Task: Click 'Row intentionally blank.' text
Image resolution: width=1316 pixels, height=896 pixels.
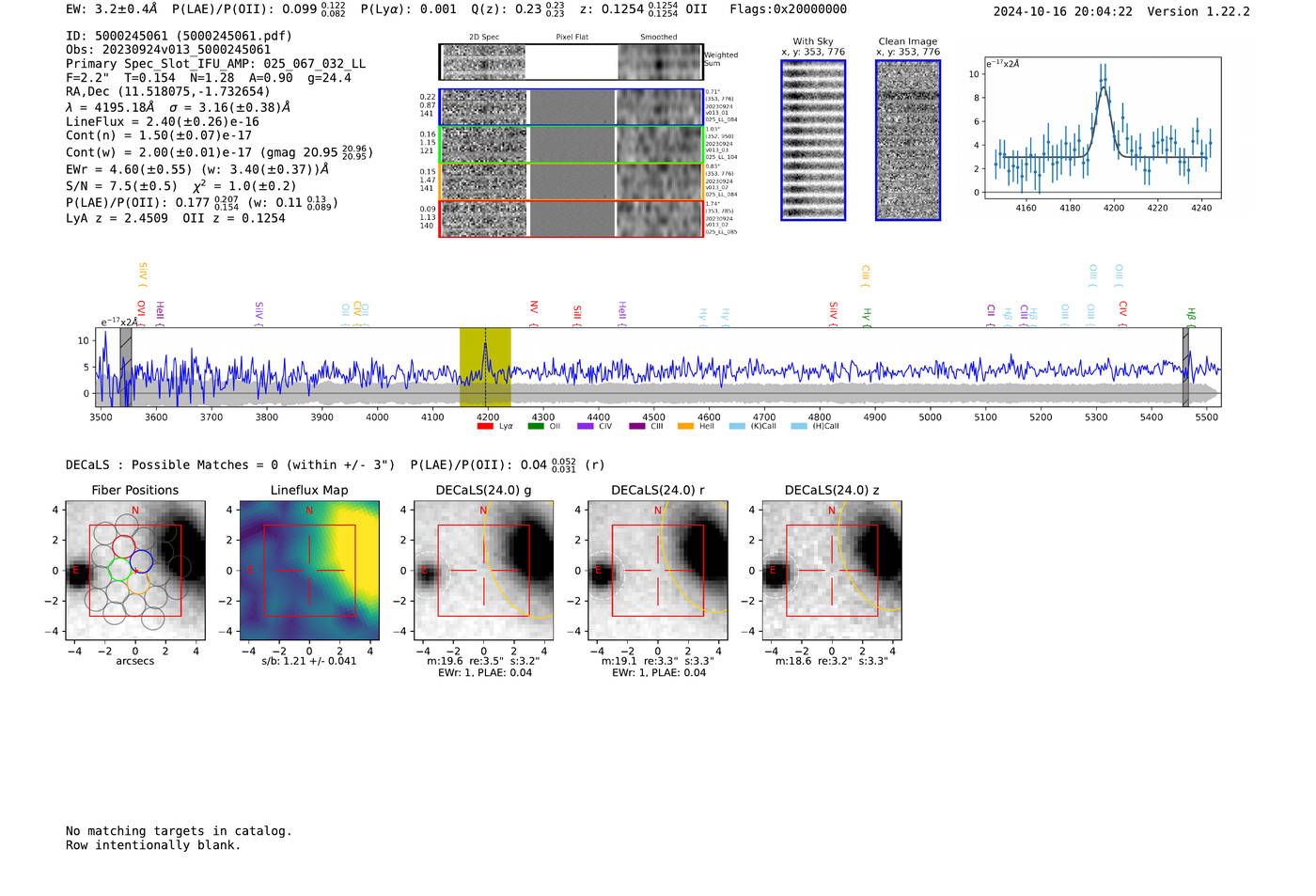Action: click(153, 845)
